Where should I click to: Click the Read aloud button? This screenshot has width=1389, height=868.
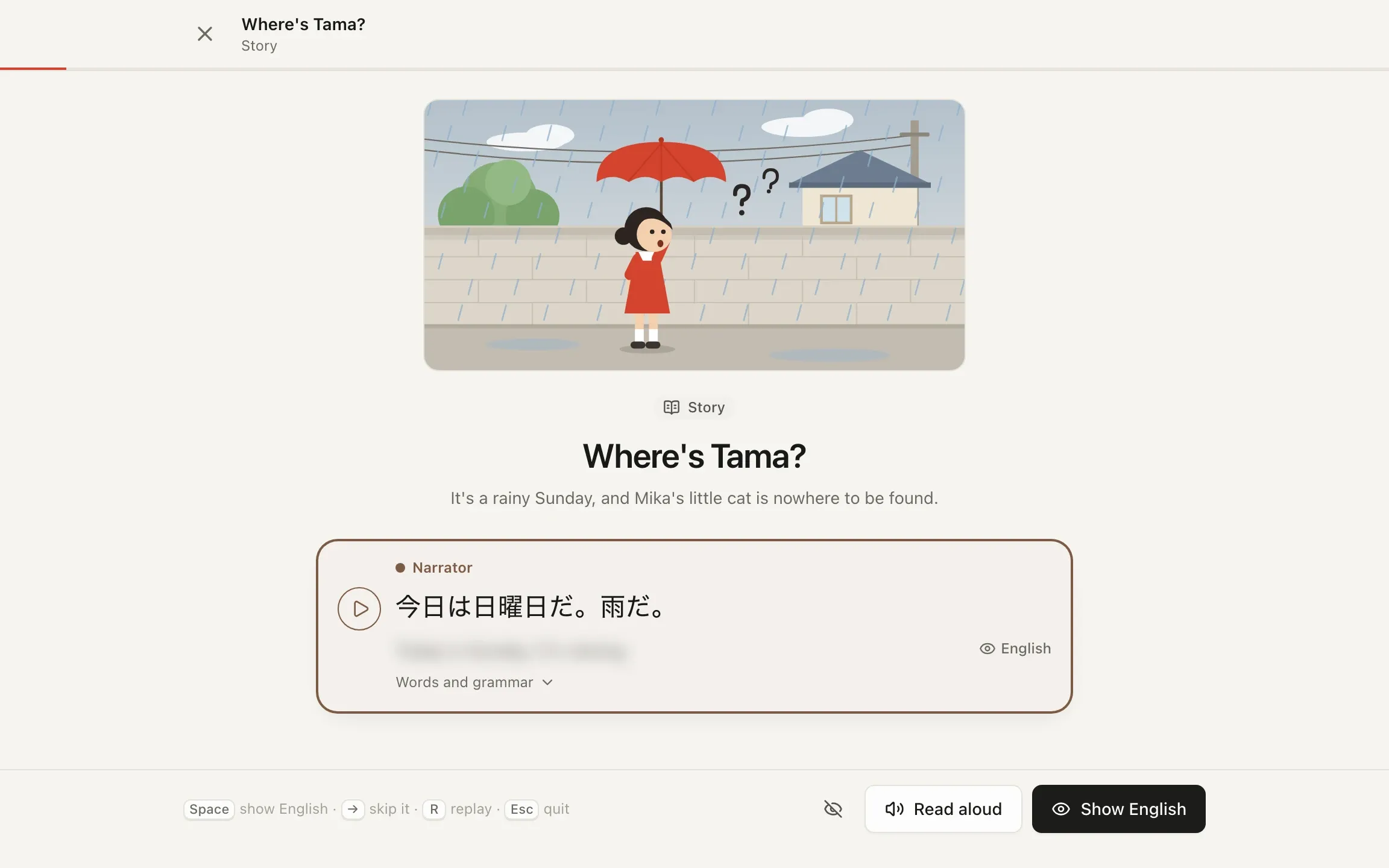click(943, 809)
